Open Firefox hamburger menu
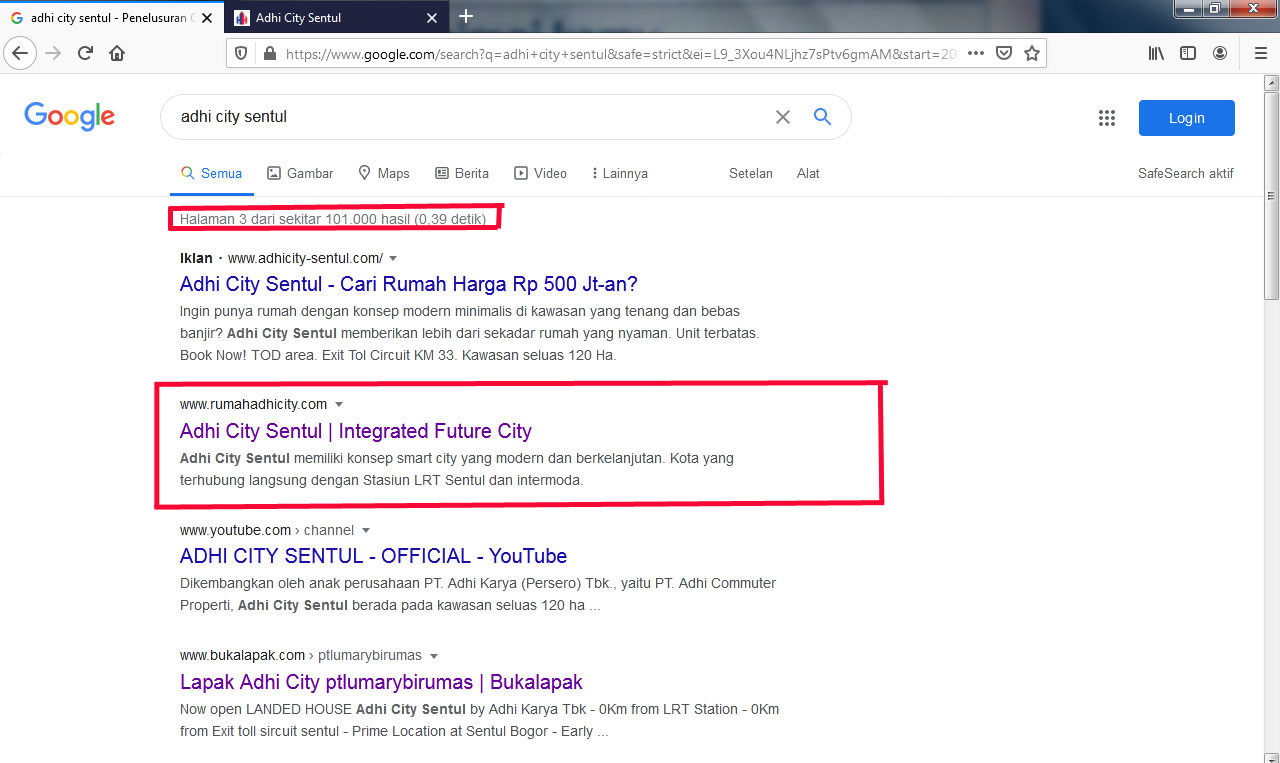The width and height of the screenshot is (1280, 763). click(x=1260, y=53)
